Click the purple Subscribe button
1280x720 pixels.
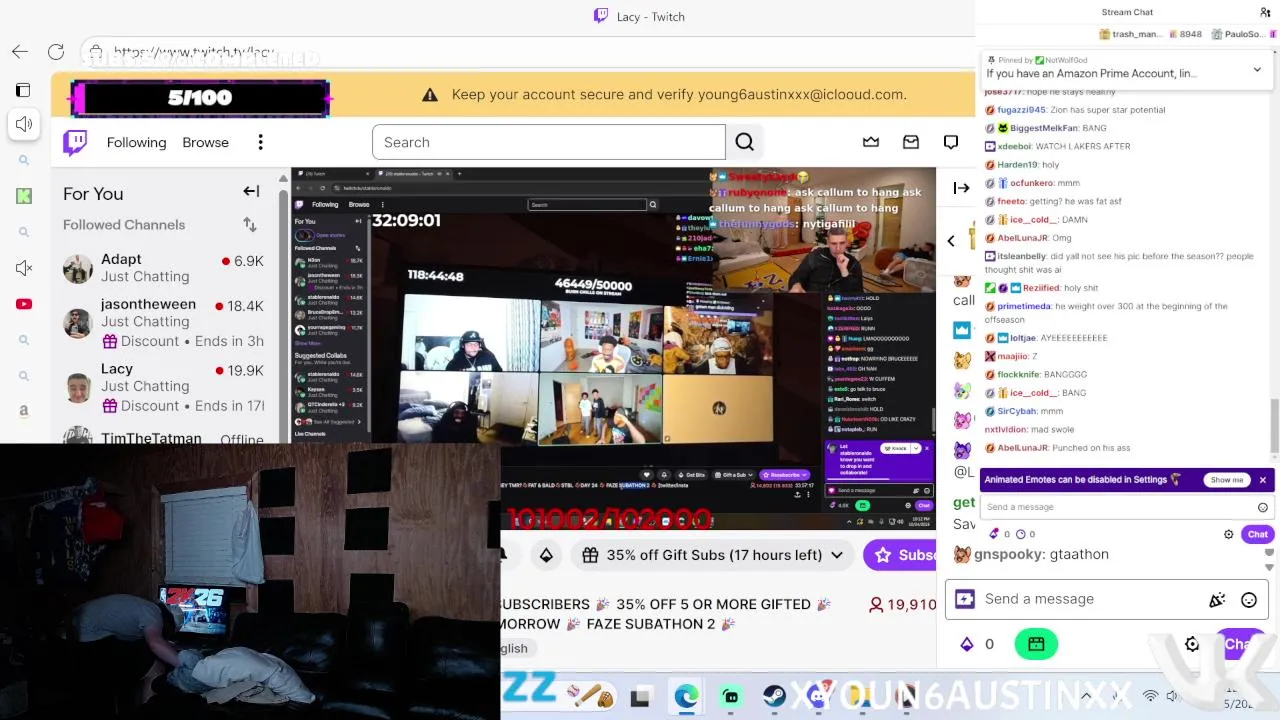point(900,555)
